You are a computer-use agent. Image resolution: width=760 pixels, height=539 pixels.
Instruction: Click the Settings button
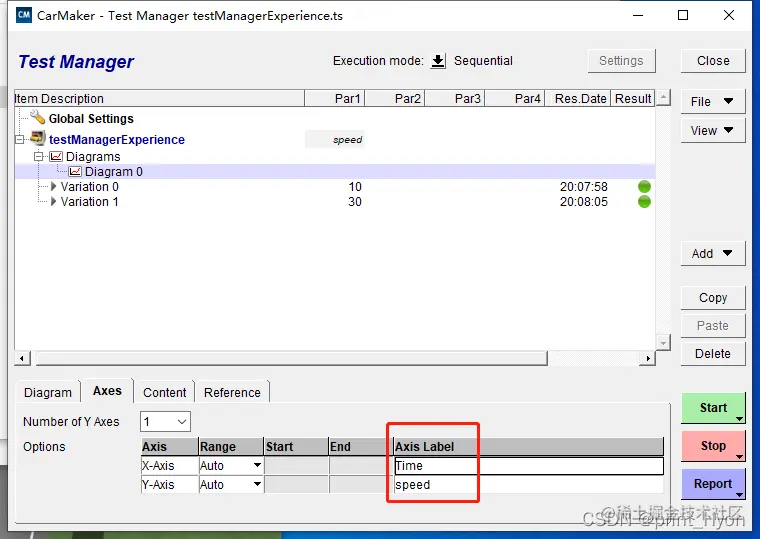coord(621,61)
